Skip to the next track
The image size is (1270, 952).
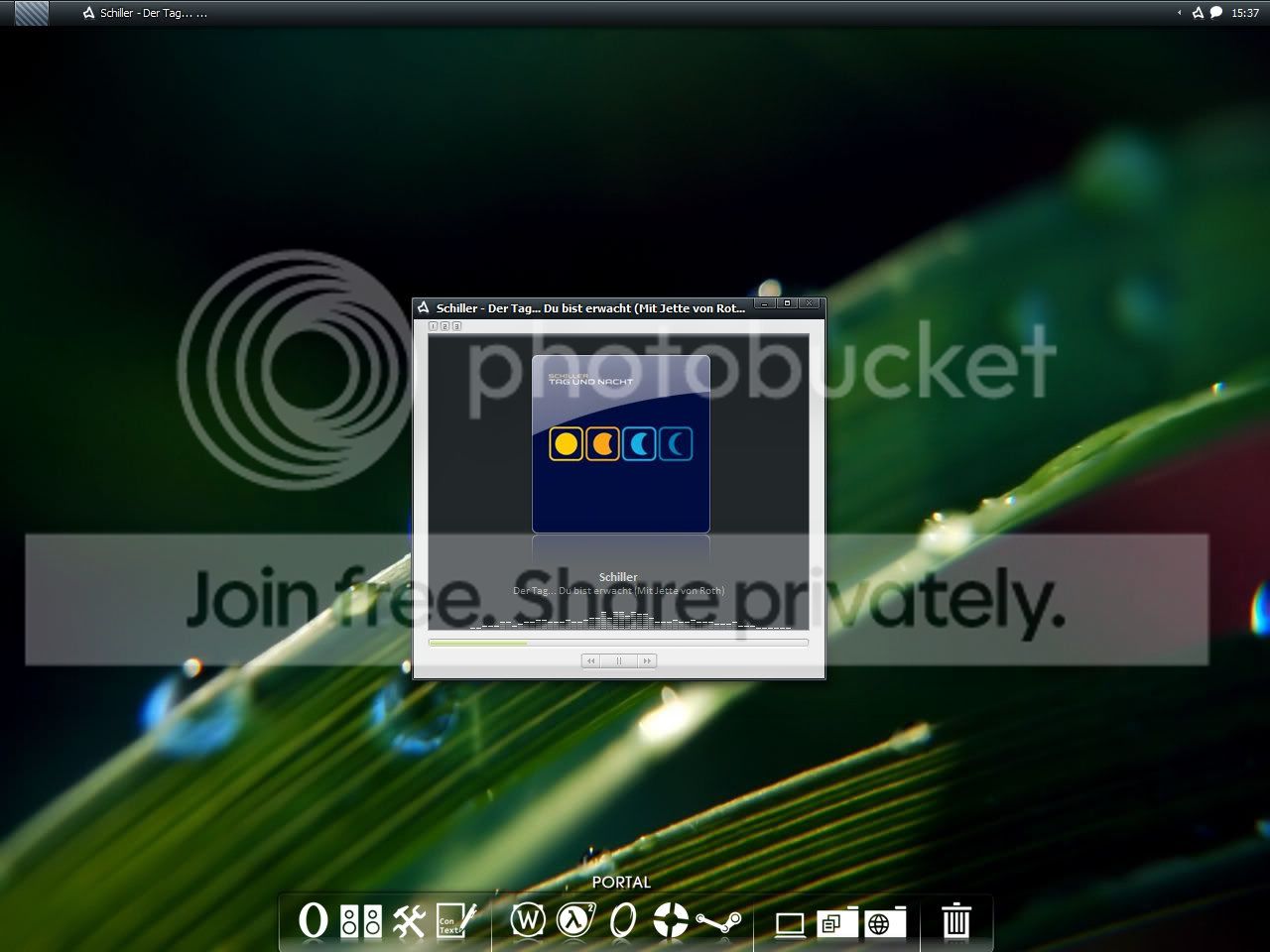click(x=646, y=660)
